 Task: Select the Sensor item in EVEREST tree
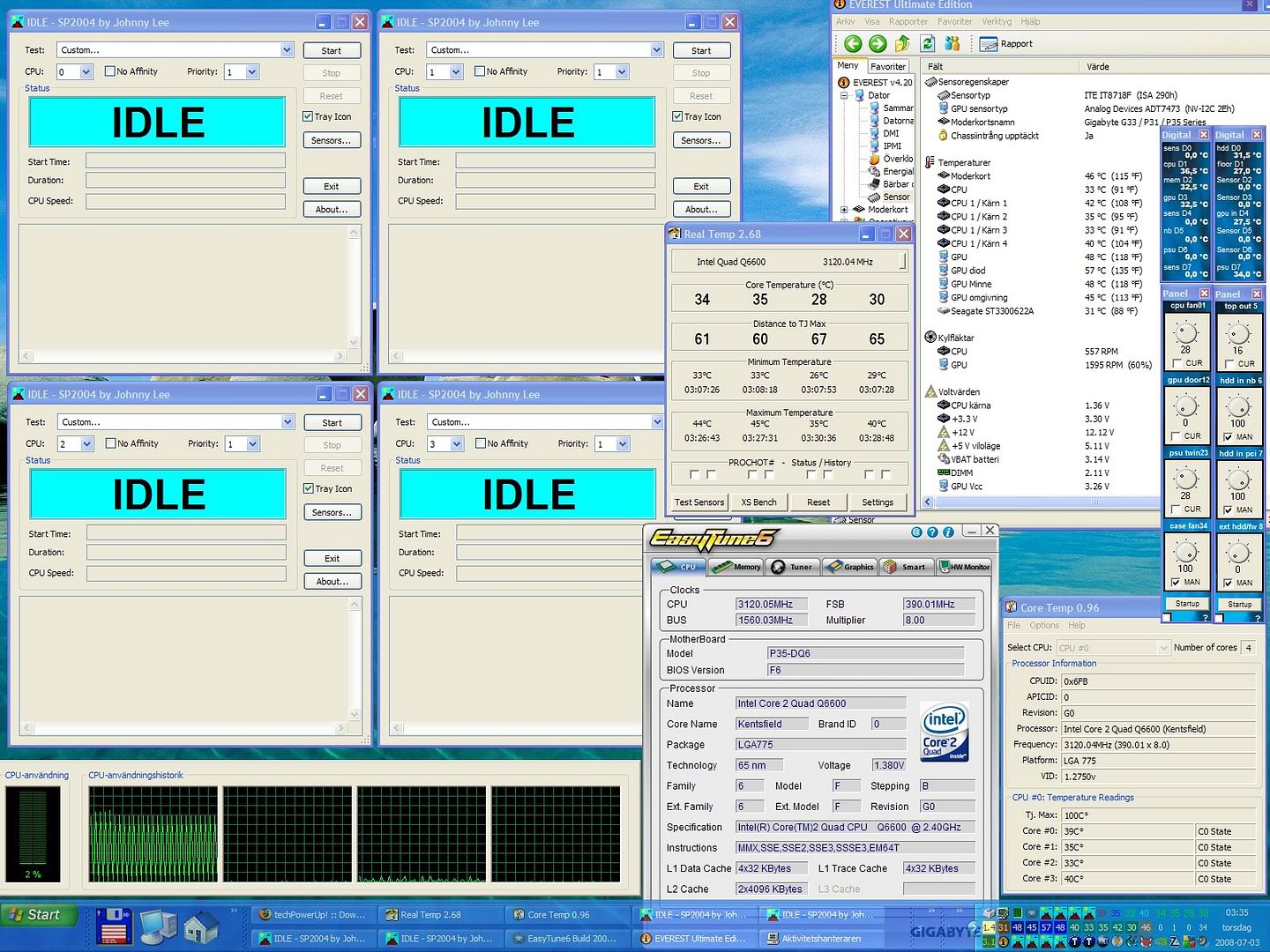coord(889,197)
